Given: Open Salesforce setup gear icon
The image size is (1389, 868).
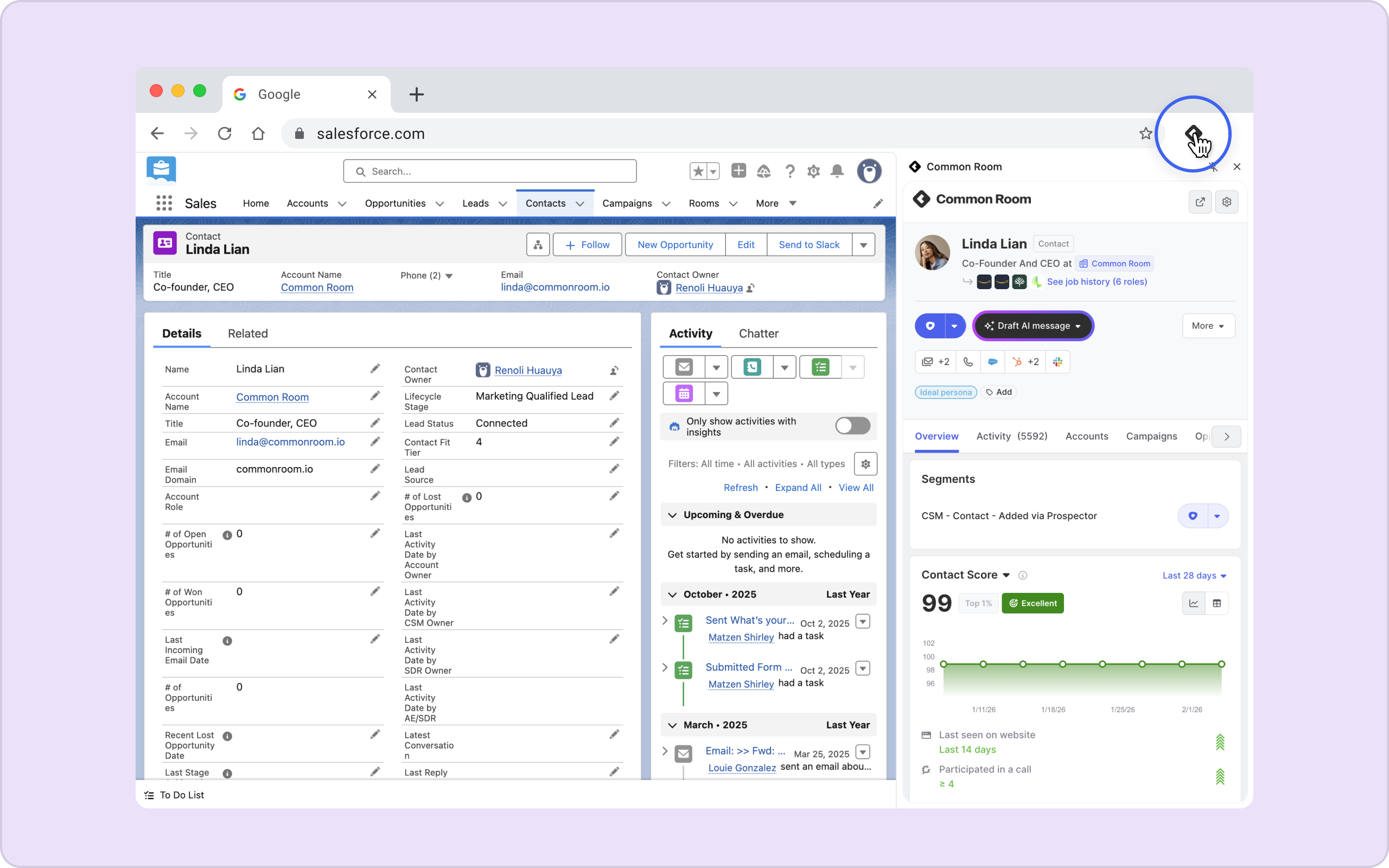Looking at the screenshot, I should pyautogui.click(x=813, y=171).
